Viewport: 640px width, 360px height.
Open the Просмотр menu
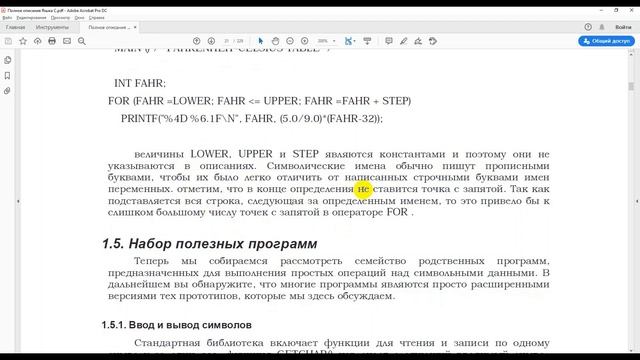click(x=60, y=18)
